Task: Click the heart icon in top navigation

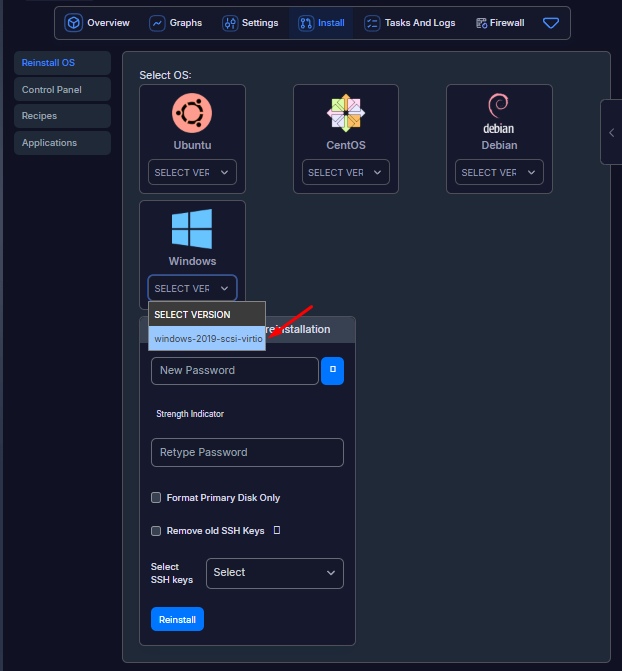Action: [x=551, y=23]
